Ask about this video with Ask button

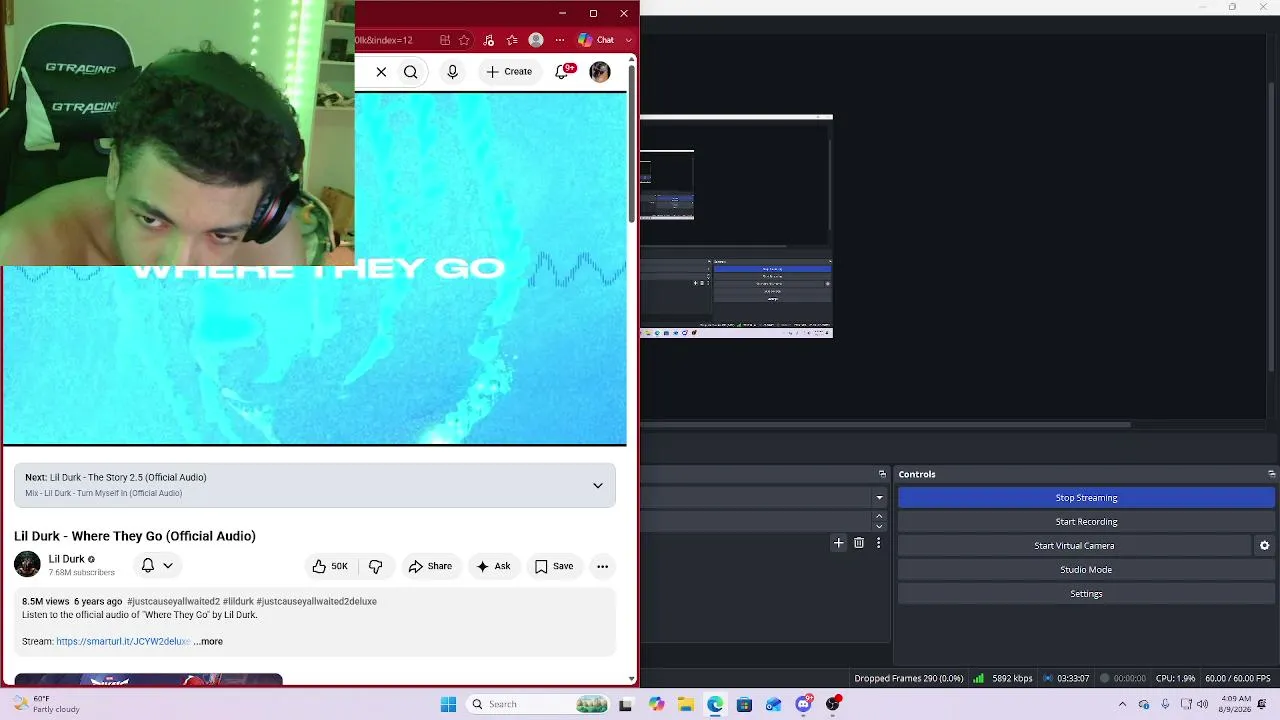494,566
